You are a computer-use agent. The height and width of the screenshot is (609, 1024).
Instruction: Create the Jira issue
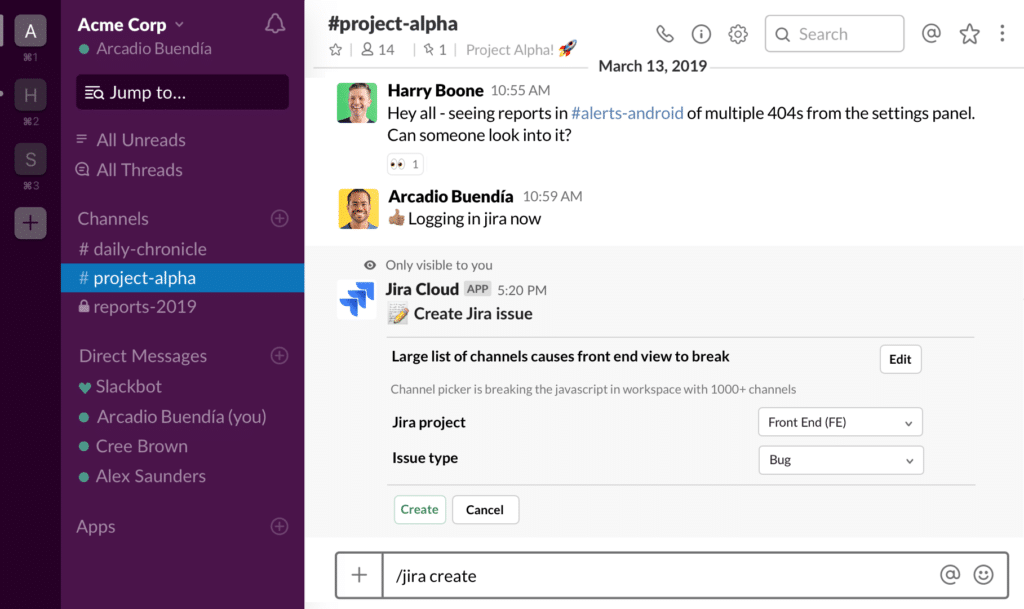(419, 509)
